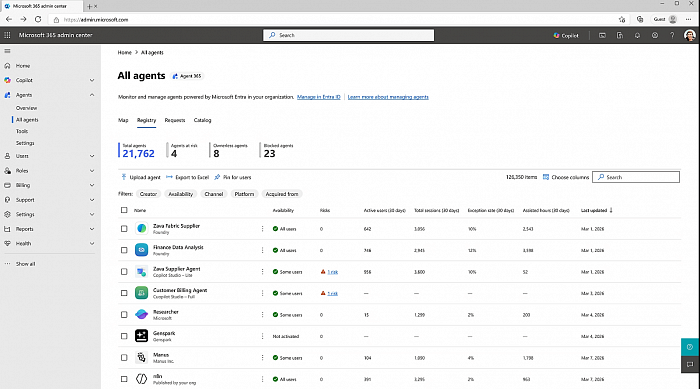The width and height of the screenshot is (700, 389).
Task: Click the Finance Data Analysis agent icon
Action: (142, 250)
